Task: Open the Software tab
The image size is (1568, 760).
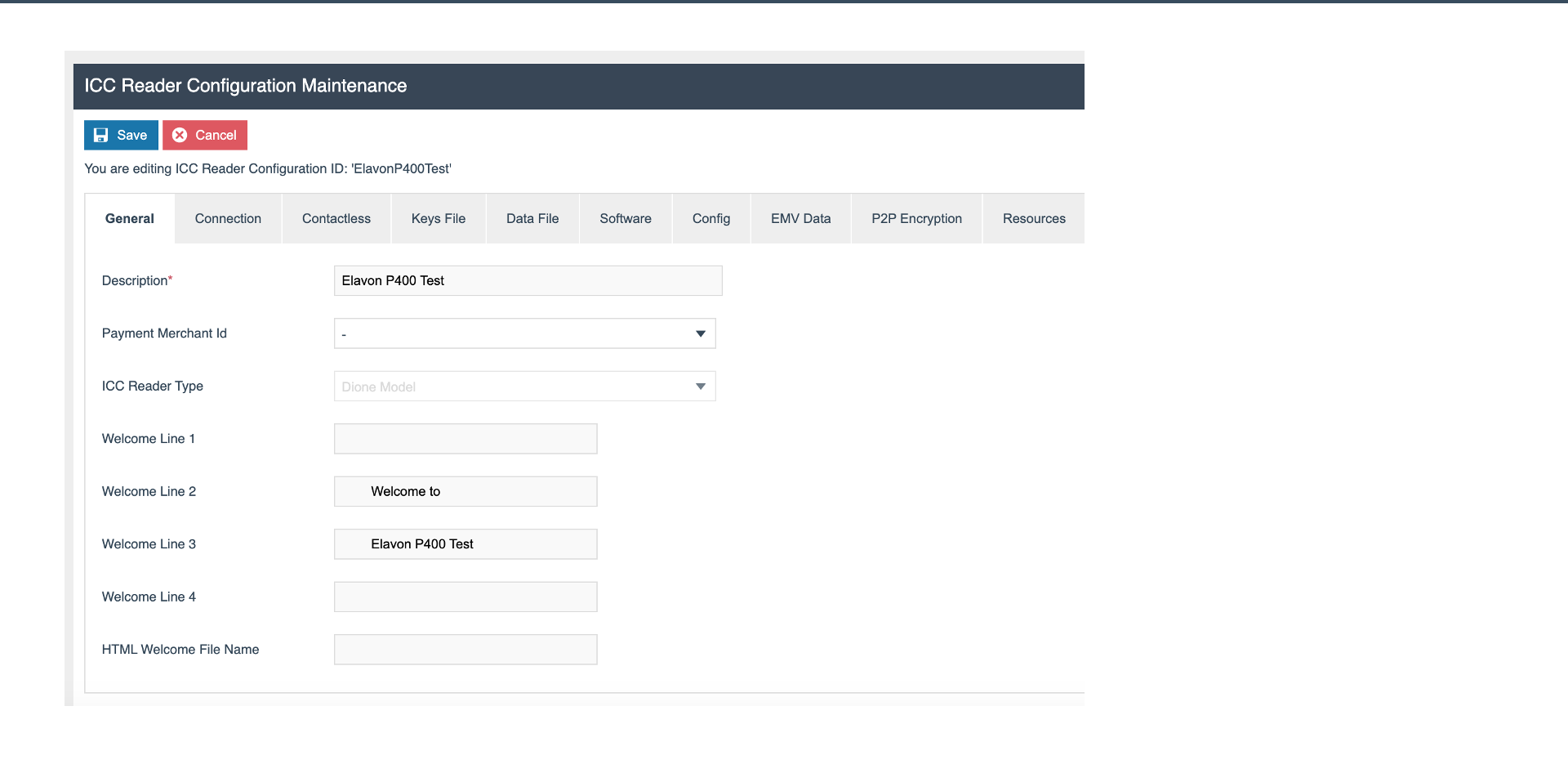Action: click(x=626, y=218)
